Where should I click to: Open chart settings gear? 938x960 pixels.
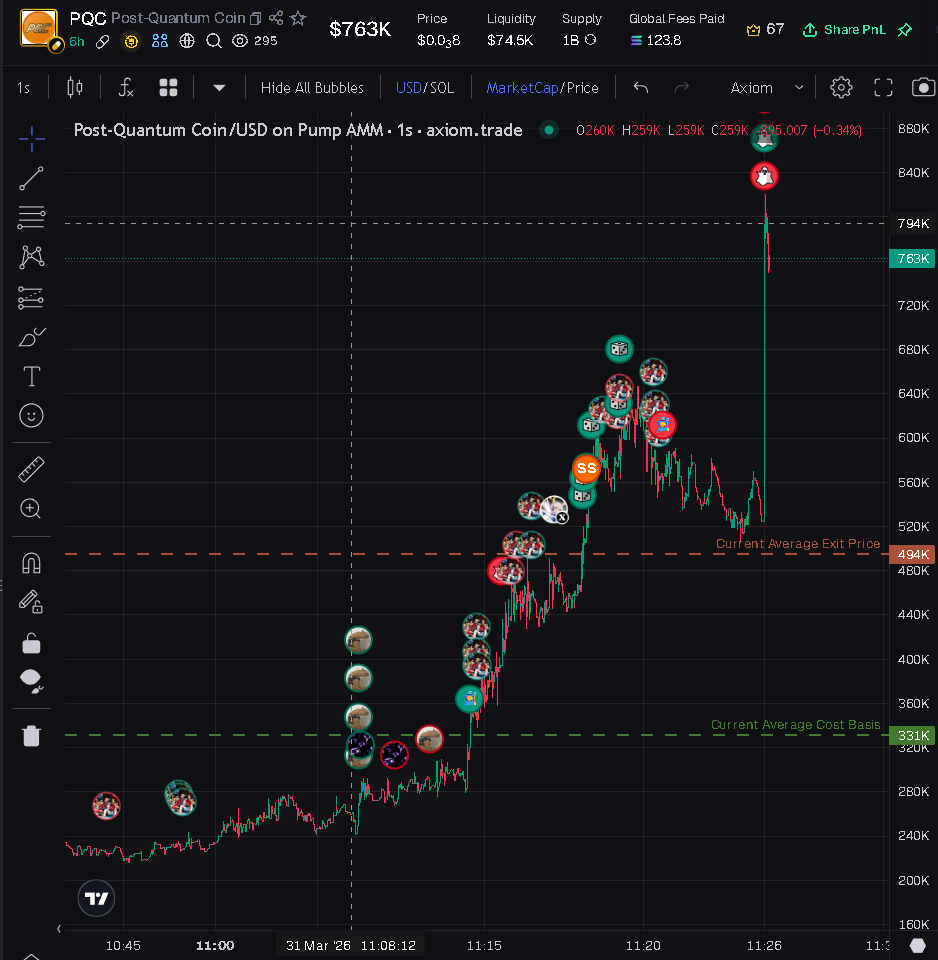pyautogui.click(x=841, y=88)
